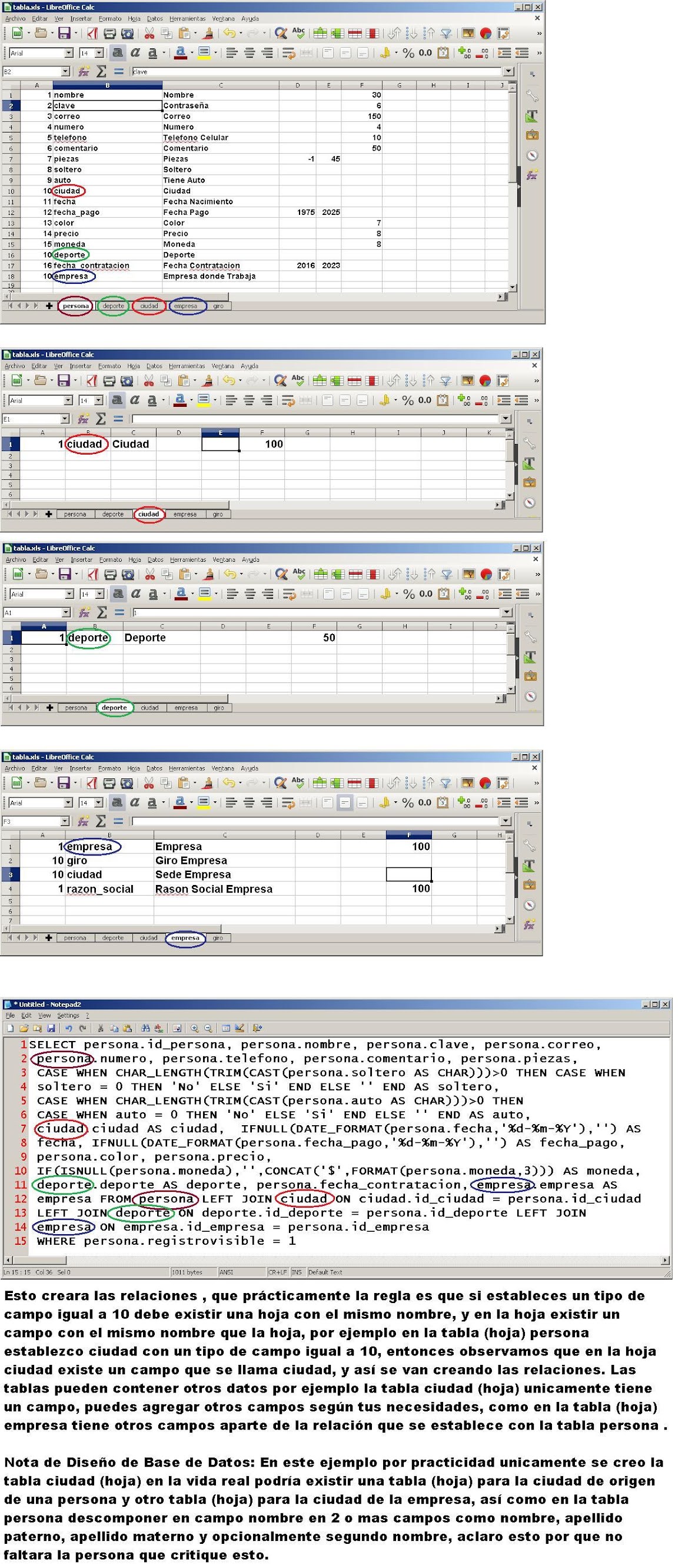Viewport: 695px width, 1568px height.
Task: Click column E header in ciudad-sheet Calc window
Action: (220, 432)
